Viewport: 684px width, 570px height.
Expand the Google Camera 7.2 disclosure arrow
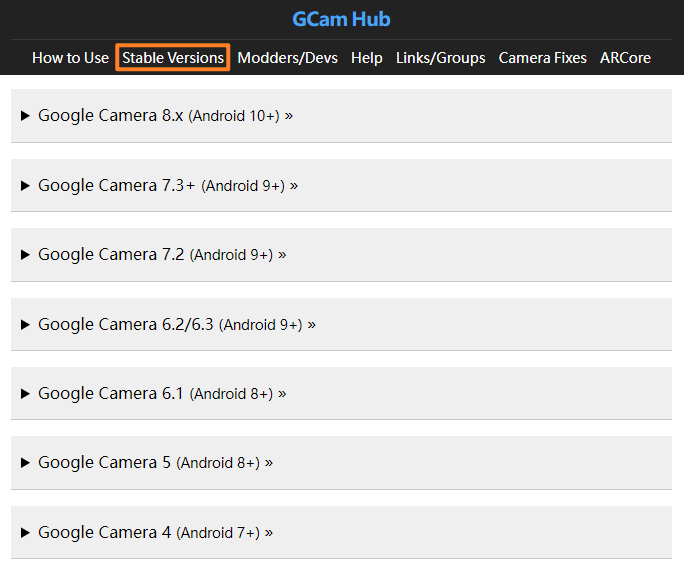[x=25, y=255]
